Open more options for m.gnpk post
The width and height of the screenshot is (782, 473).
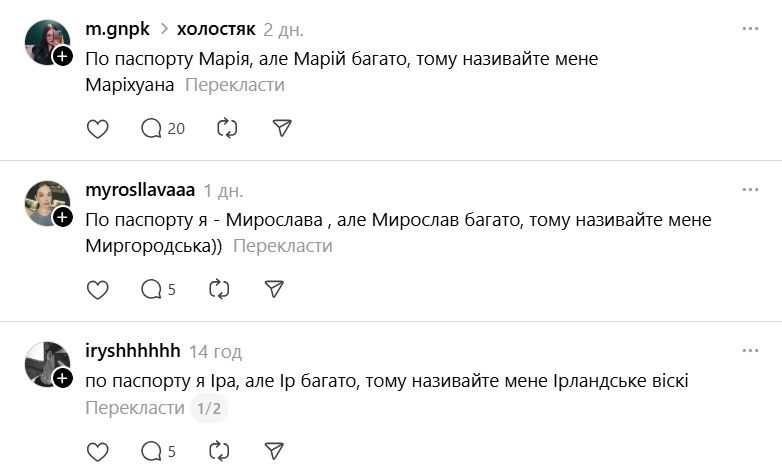click(x=751, y=29)
